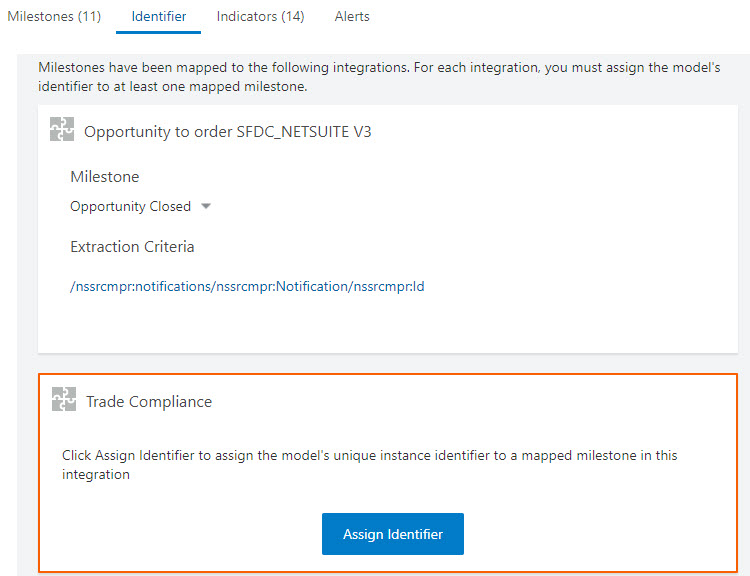The image size is (750, 576).
Task: Click the Opportunity to order SFDC_NETSUITE V3 title
Action: pos(228,132)
